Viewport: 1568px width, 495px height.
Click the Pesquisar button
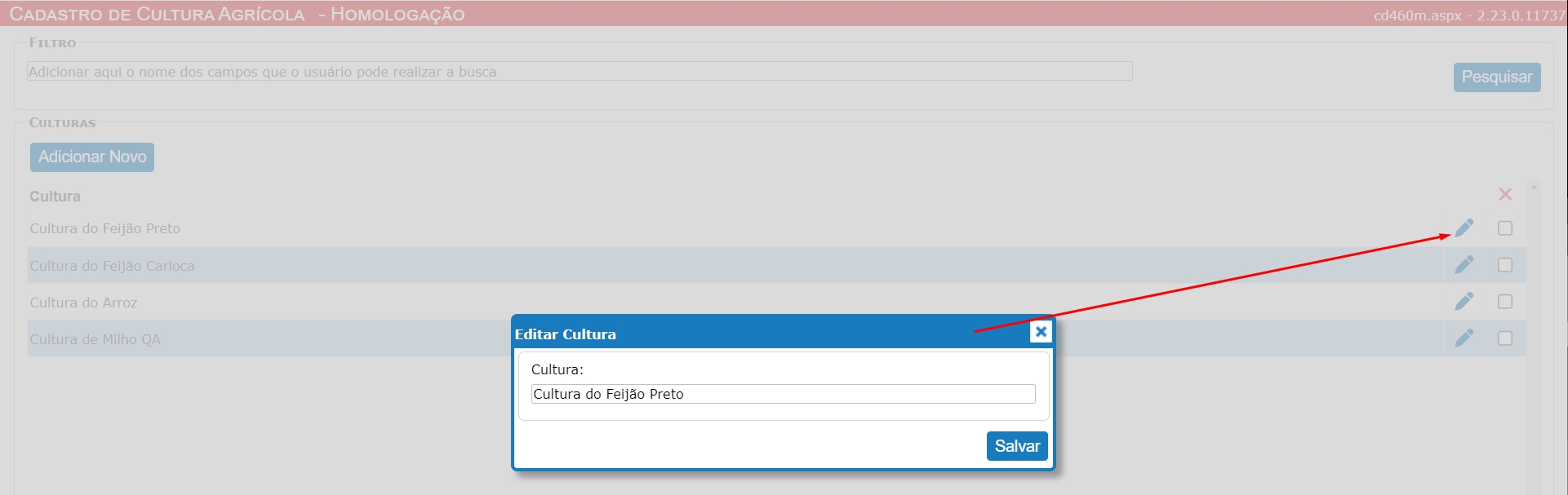tap(1497, 77)
